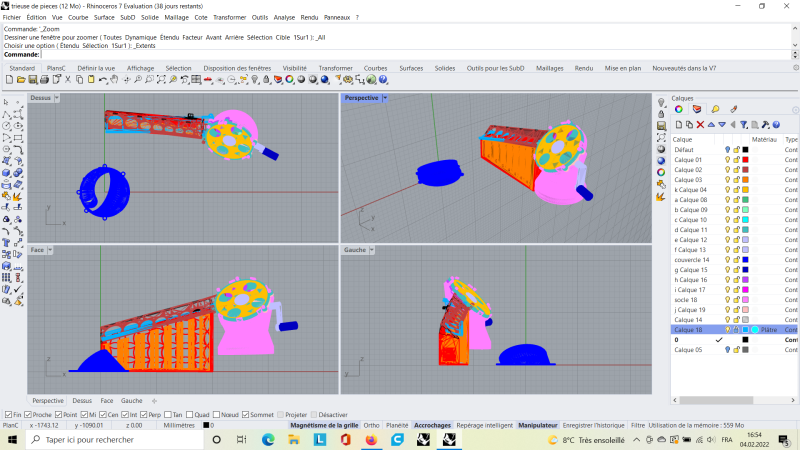This screenshot has height=450, width=800.
Task: Hide layer Calque 01 using bulb icon
Action: tap(728, 160)
